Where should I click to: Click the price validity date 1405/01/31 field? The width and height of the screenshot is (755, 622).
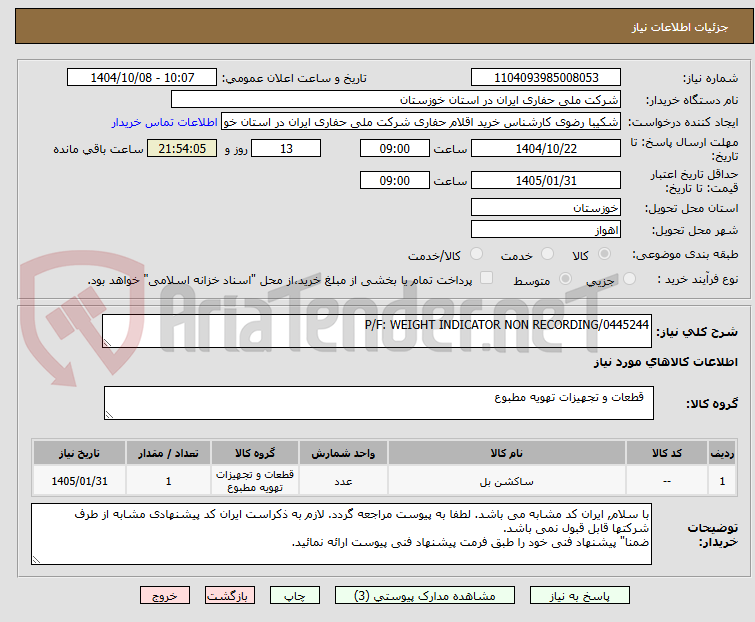[546, 181]
